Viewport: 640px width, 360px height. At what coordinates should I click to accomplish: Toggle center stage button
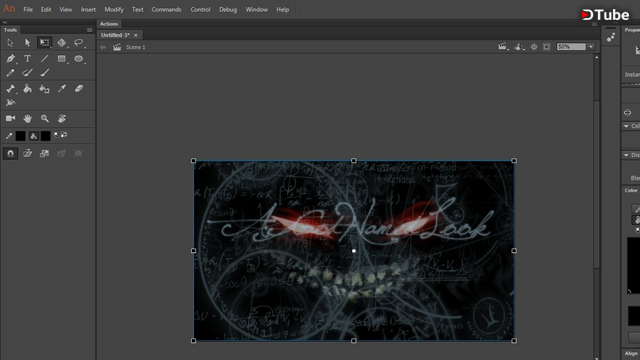pyautogui.click(x=534, y=47)
